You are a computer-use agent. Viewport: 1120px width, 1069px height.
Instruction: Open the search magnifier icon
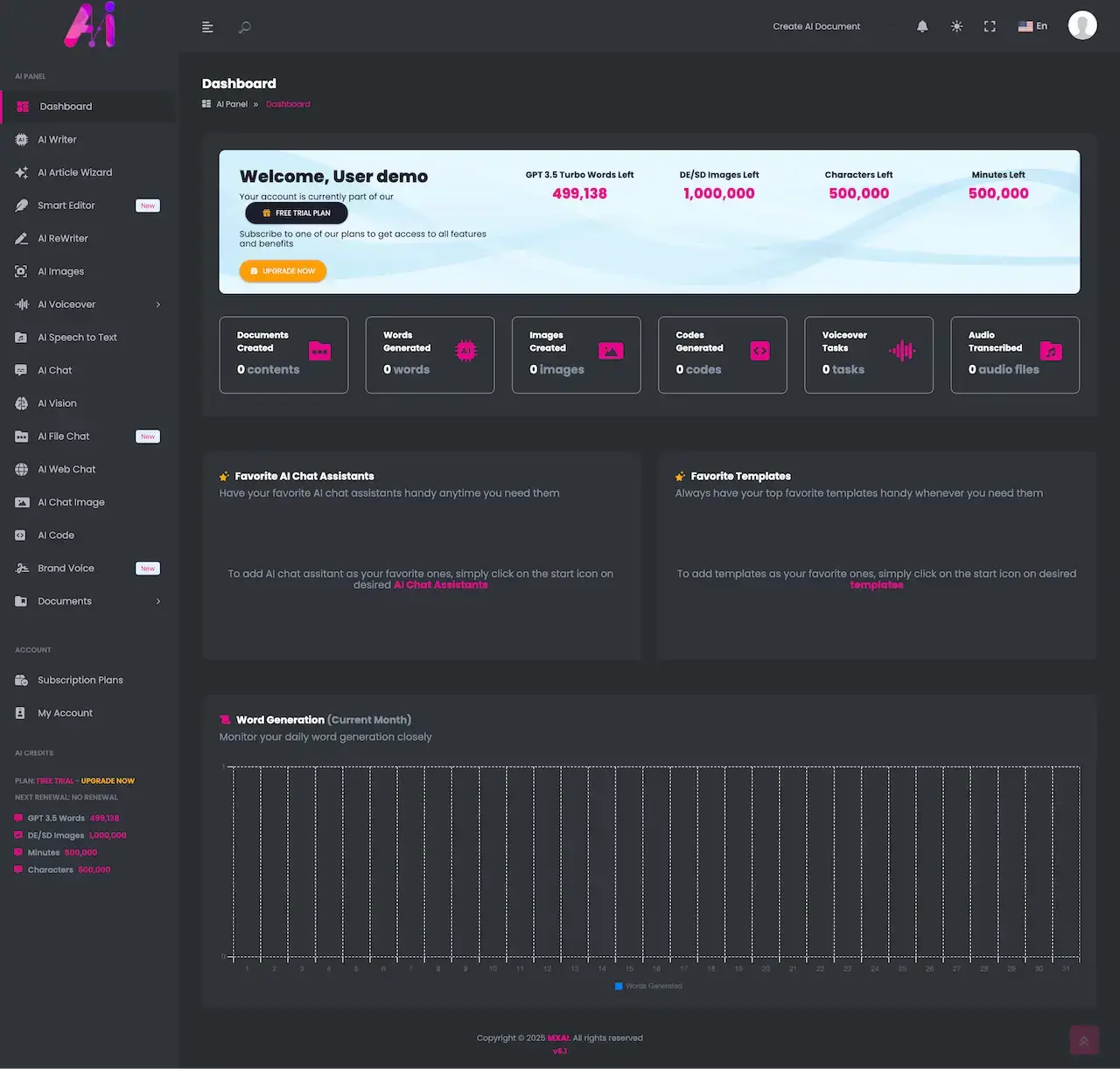(245, 27)
